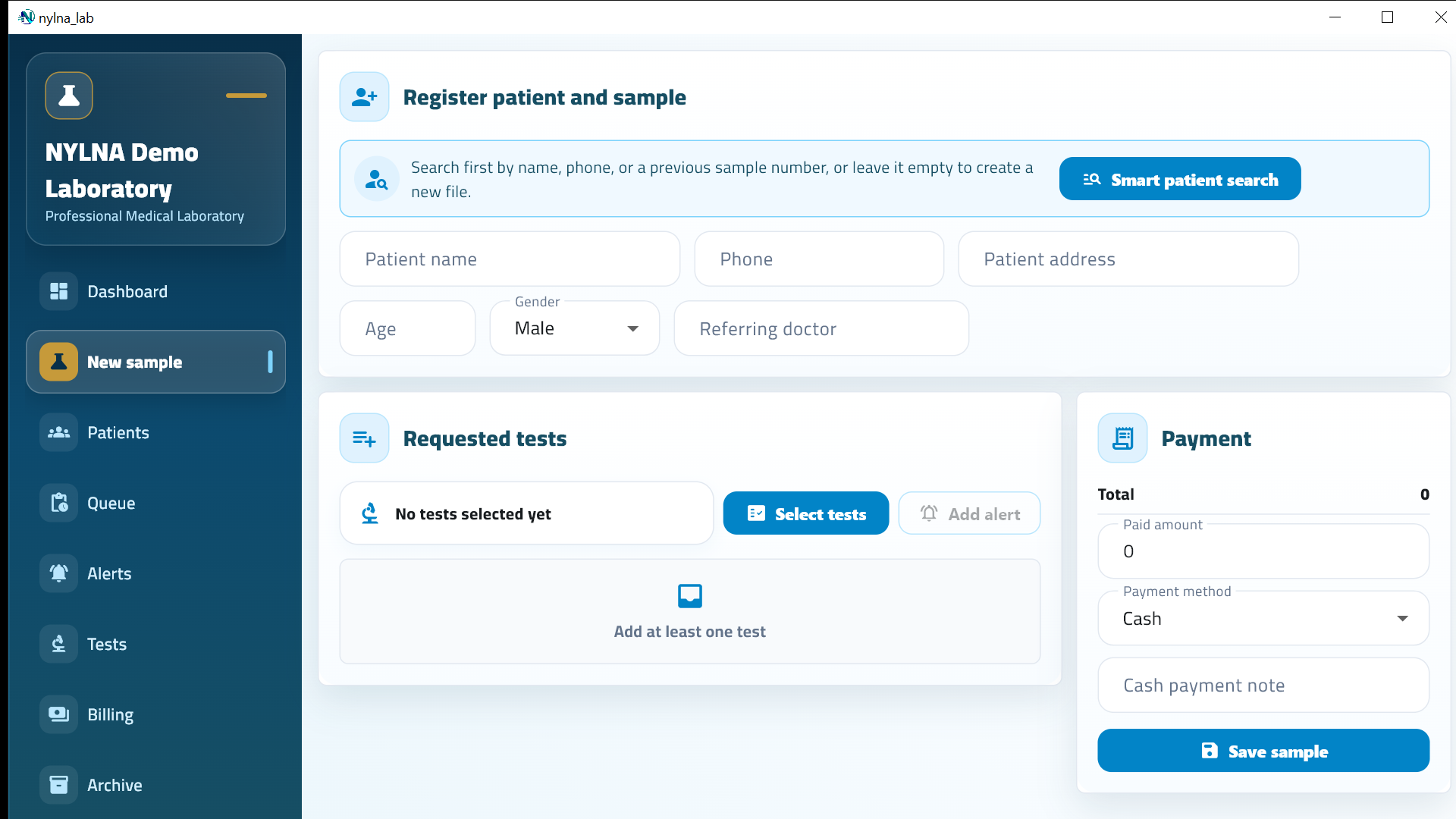Click the Payment receipt icon
Viewport: 1456px width, 819px height.
point(1123,438)
